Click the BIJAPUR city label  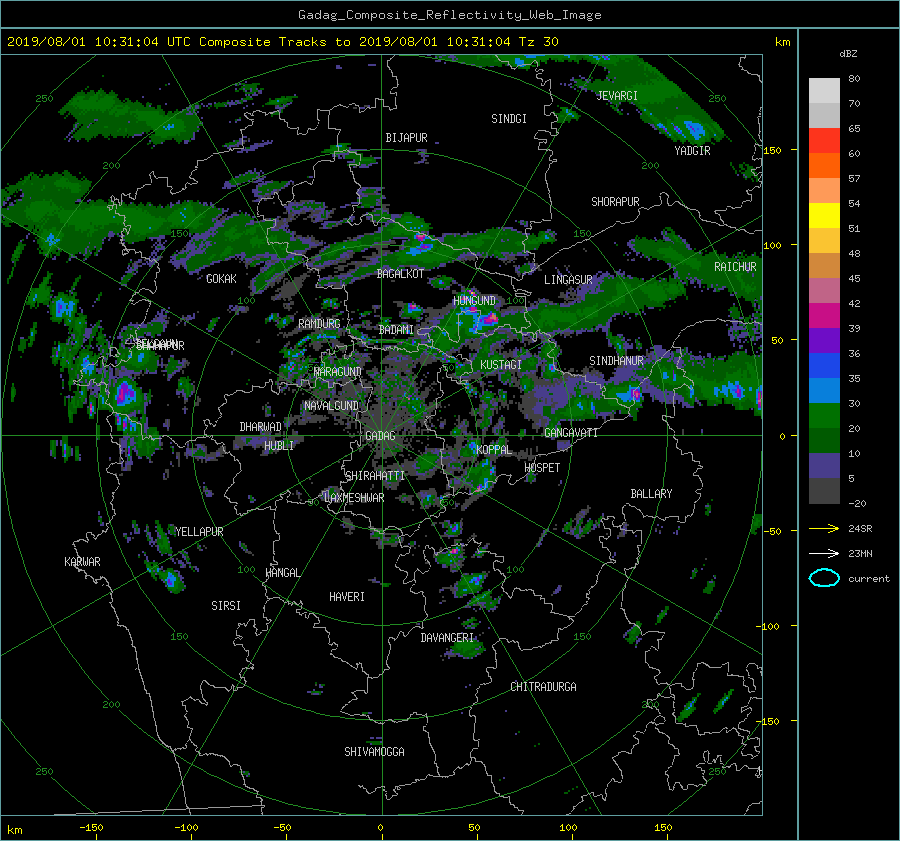coord(406,138)
